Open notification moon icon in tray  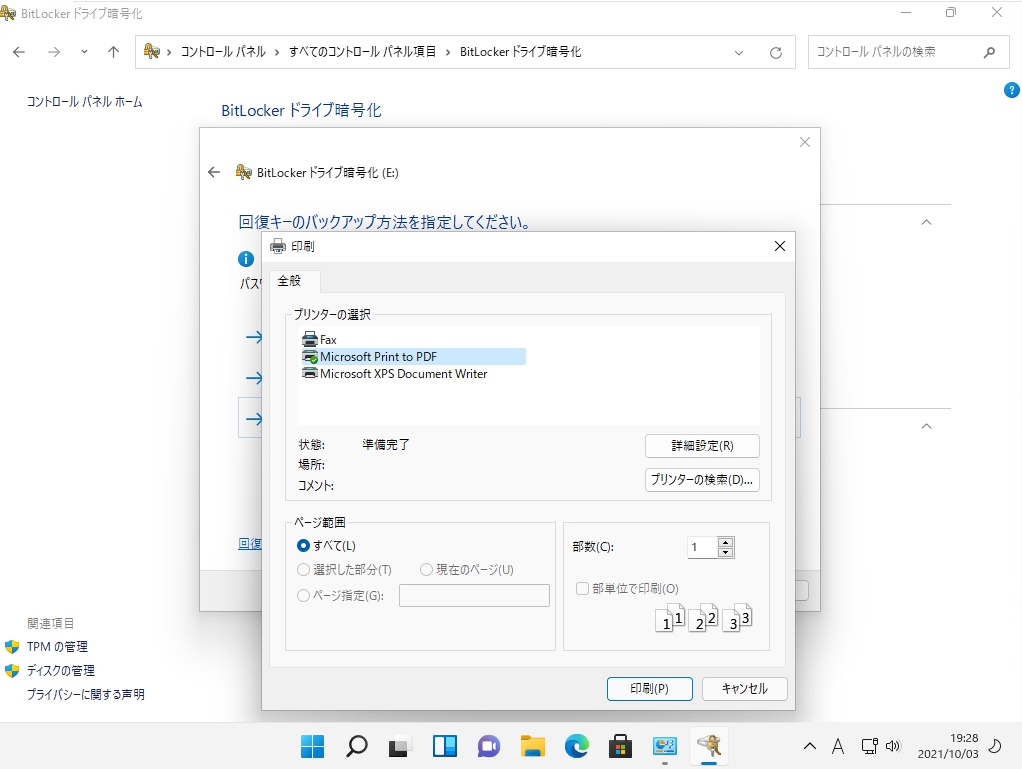[x=995, y=746]
